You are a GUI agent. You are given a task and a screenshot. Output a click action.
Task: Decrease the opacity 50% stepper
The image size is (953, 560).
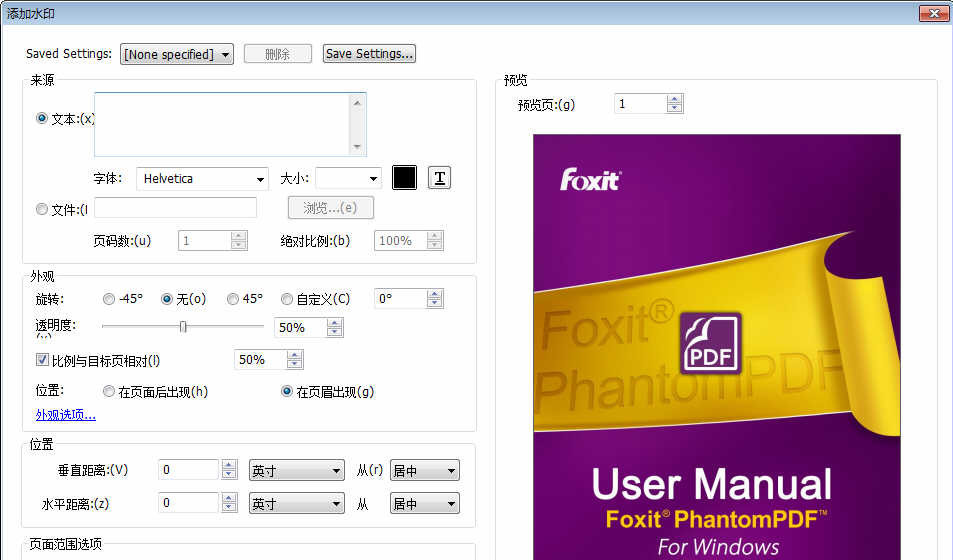[334, 332]
